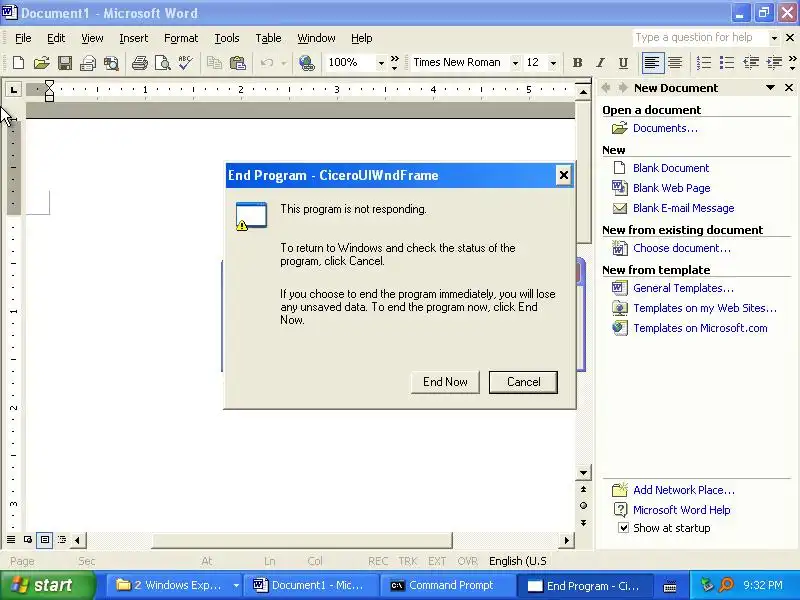This screenshot has height=600, width=800.
Task: Open the Zoom 100% dropdown
Action: pos(381,63)
